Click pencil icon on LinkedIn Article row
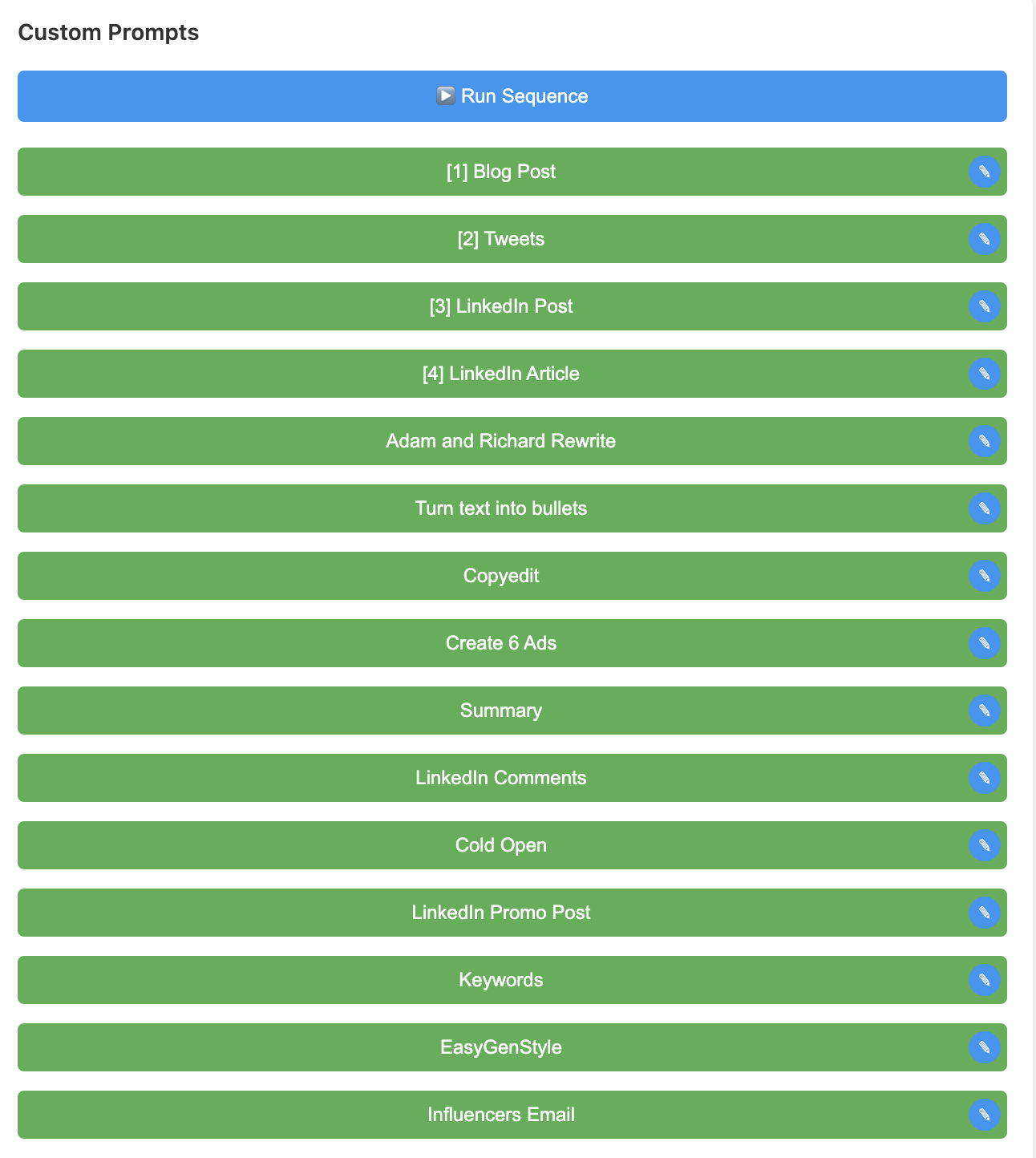 (x=984, y=374)
